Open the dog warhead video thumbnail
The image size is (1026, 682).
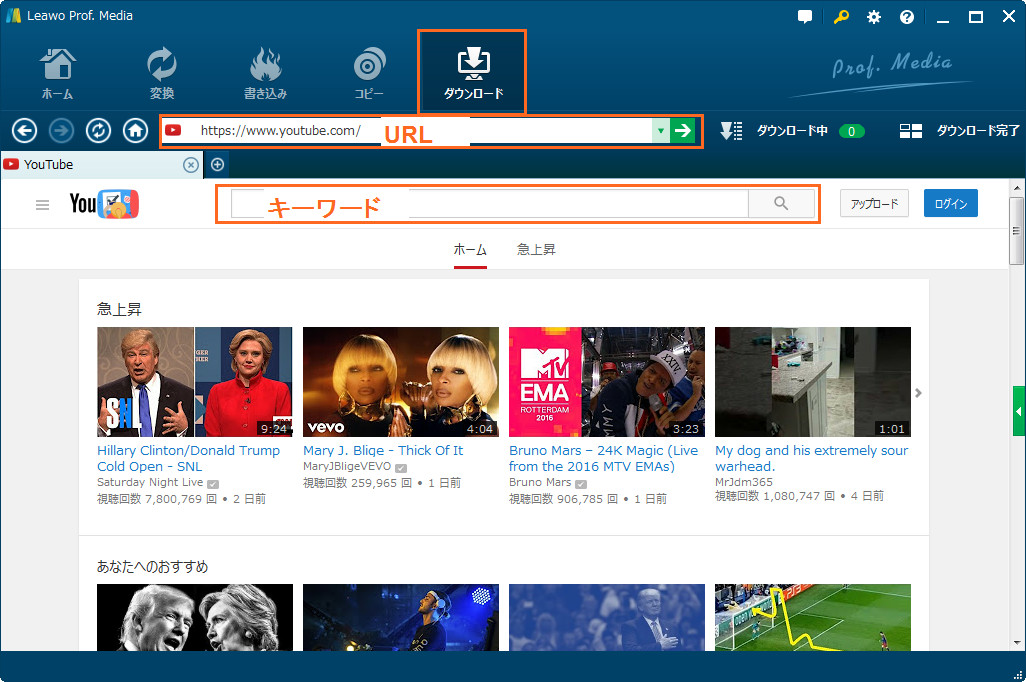coord(813,382)
